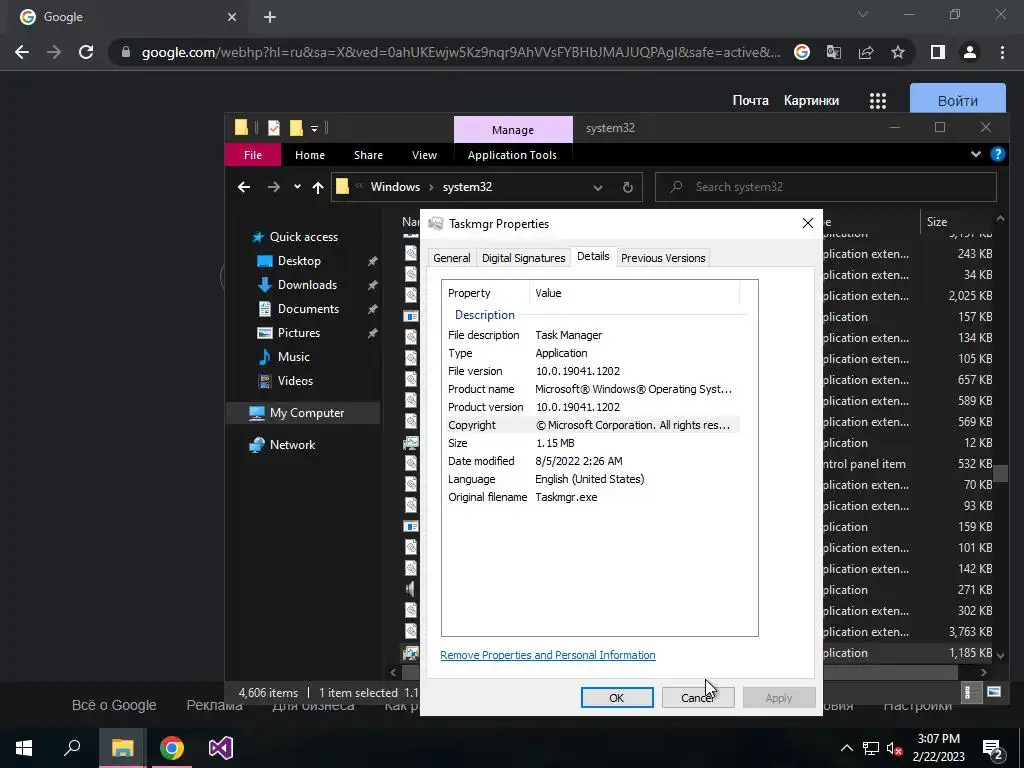Open Pictures folder in sidebar

click(x=298, y=333)
